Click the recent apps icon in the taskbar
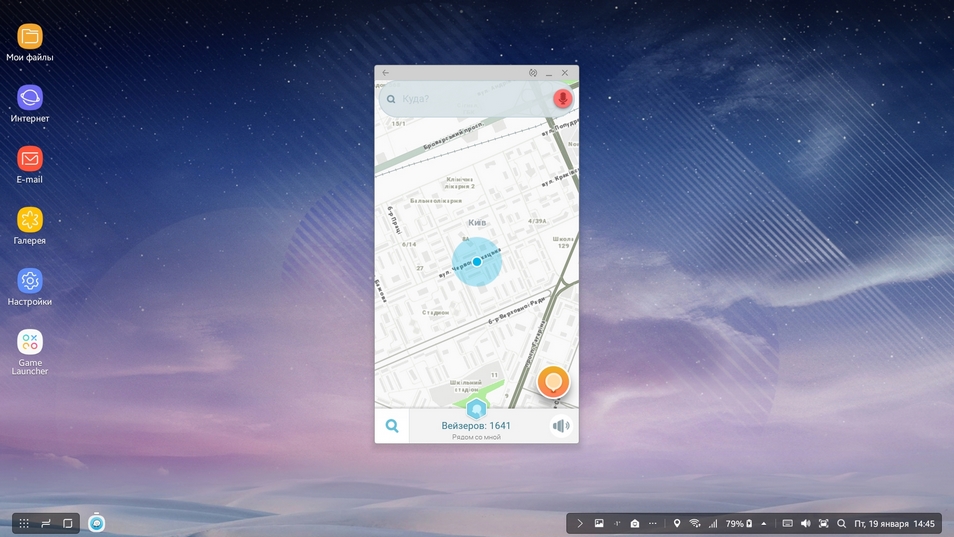This screenshot has width=954, height=537. pos(46,523)
